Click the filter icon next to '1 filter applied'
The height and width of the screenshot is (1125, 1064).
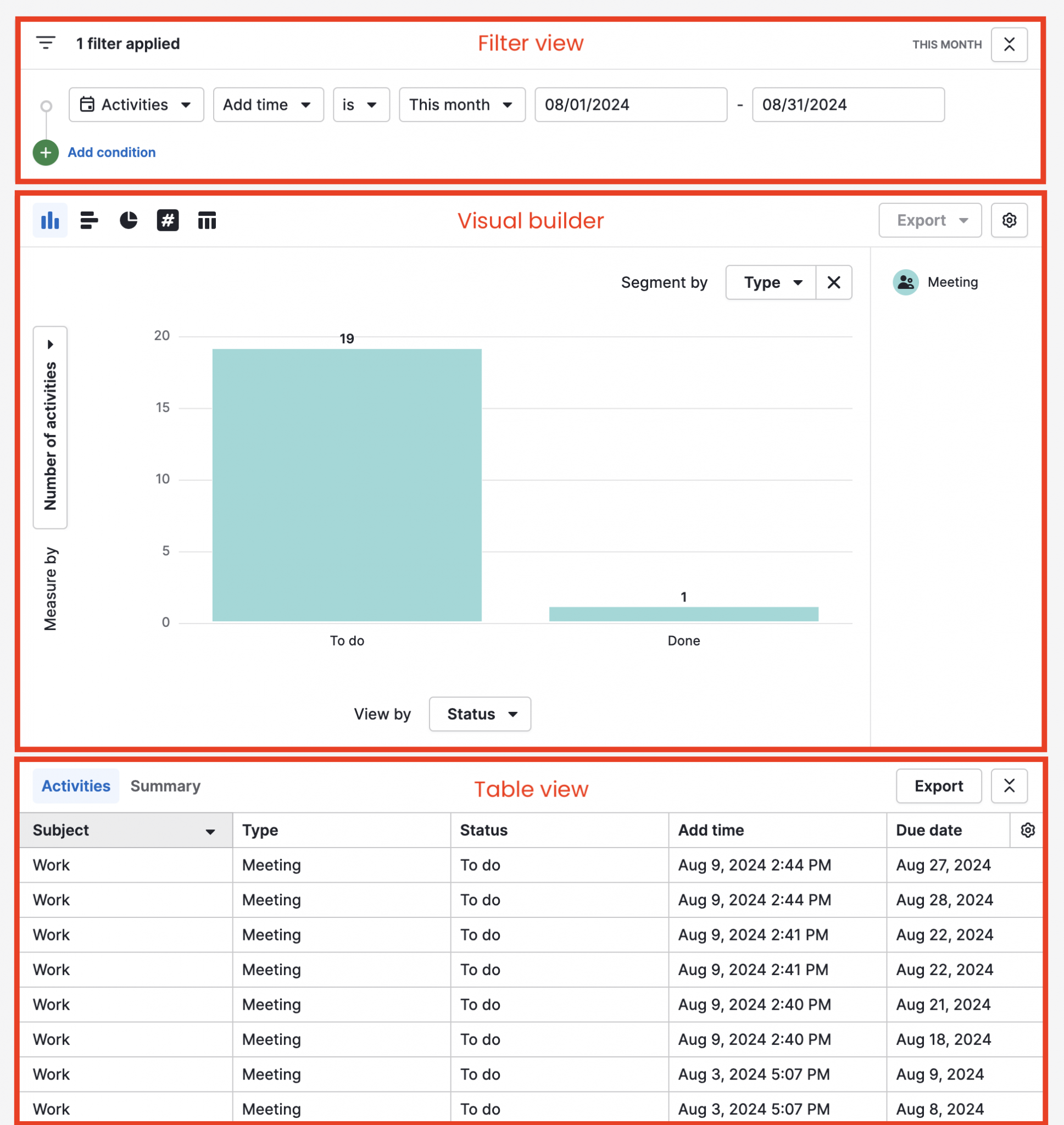click(x=46, y=42)
